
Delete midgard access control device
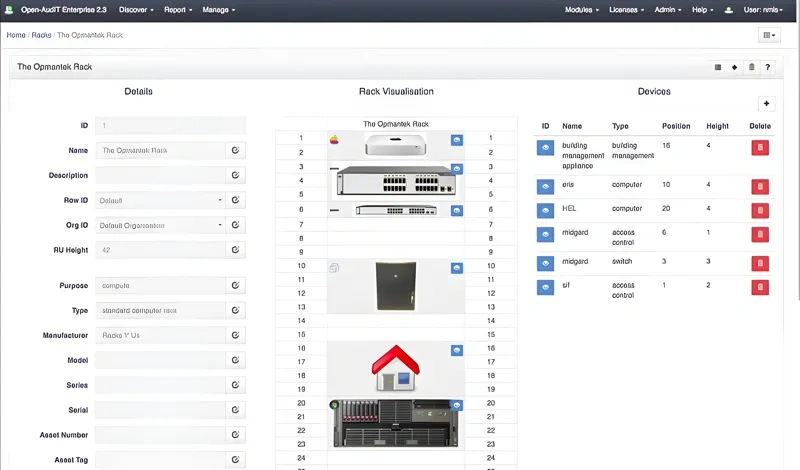(x=760, y=234)
